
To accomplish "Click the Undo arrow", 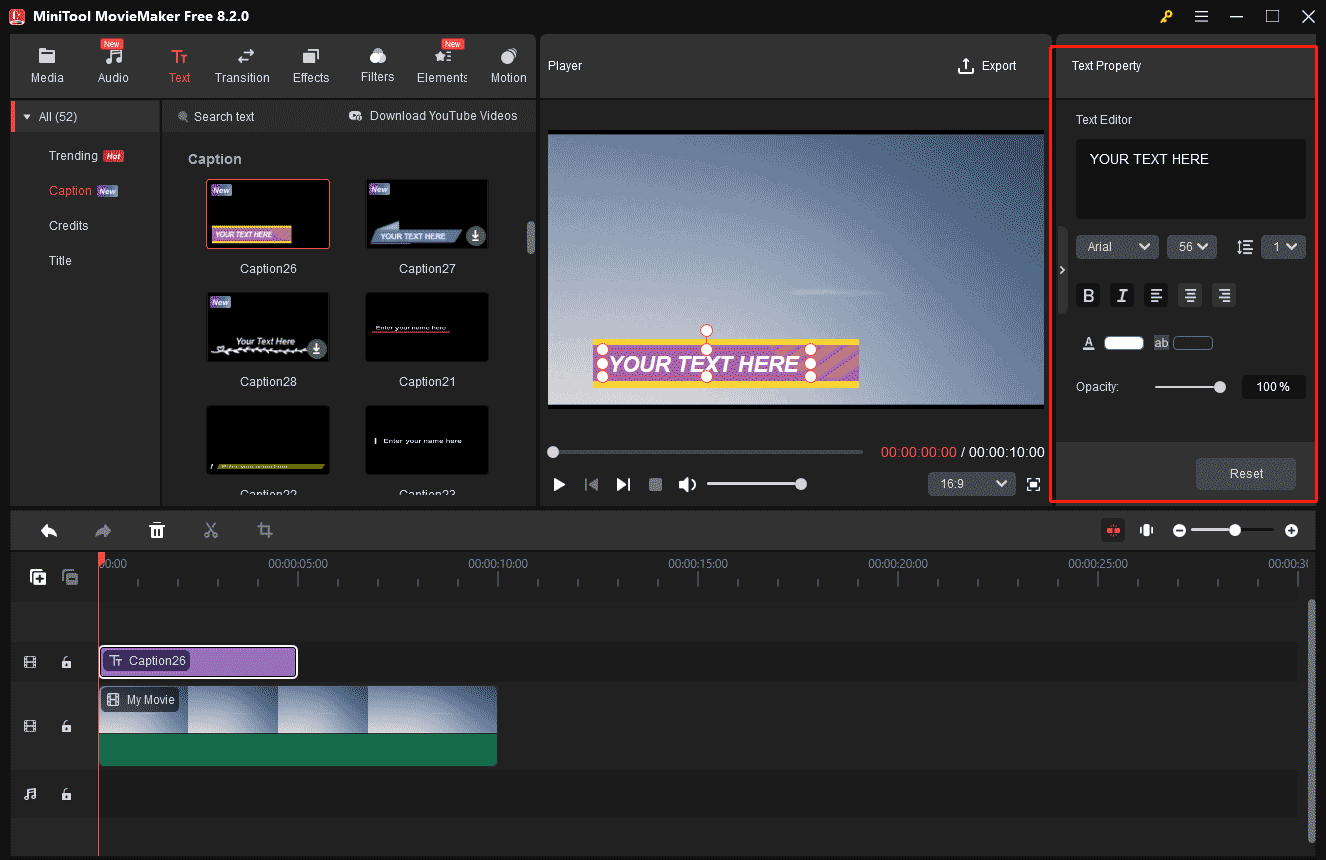I will coord(49,531).
